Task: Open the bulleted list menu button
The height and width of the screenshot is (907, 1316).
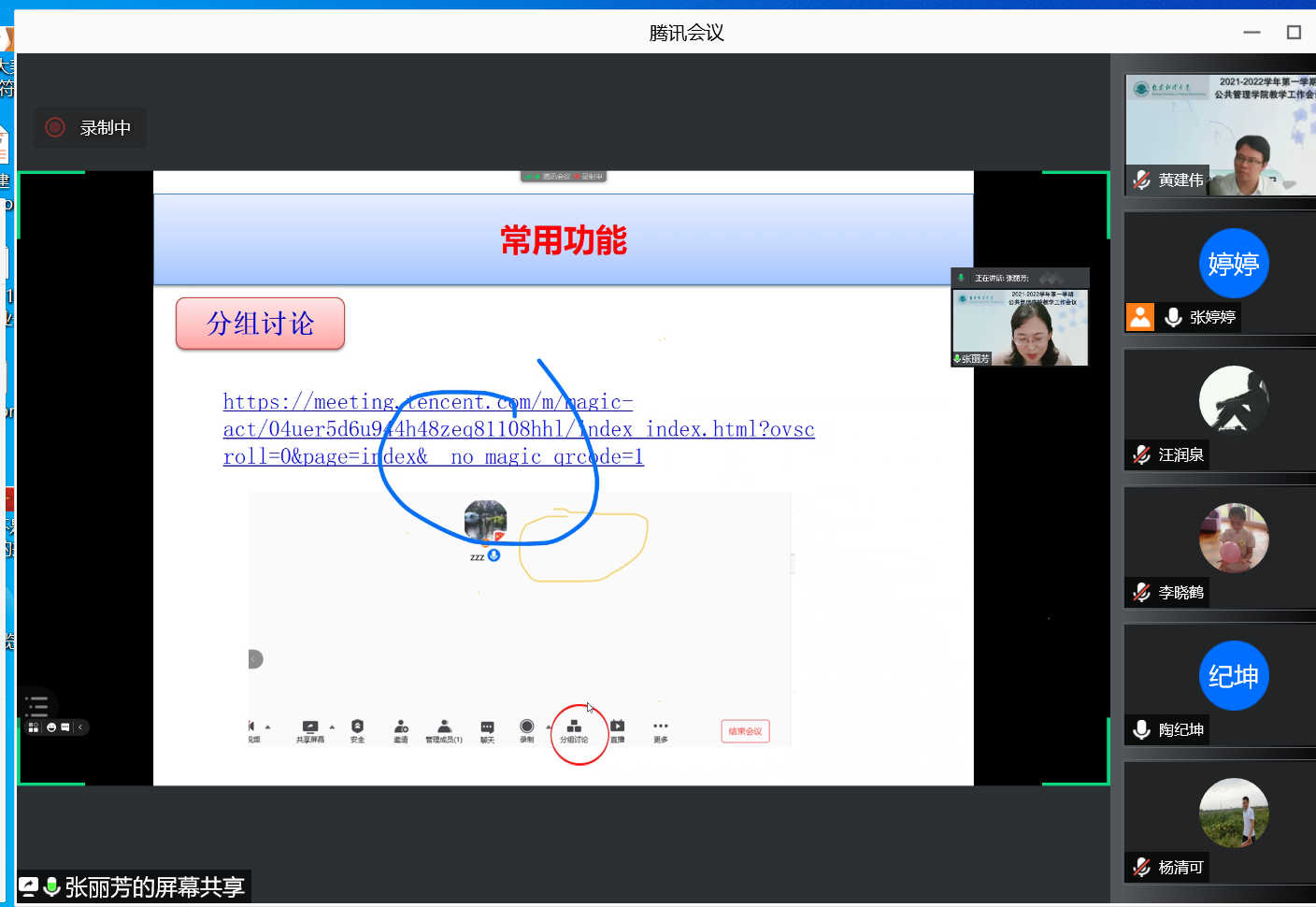Action: coord(37,706)
